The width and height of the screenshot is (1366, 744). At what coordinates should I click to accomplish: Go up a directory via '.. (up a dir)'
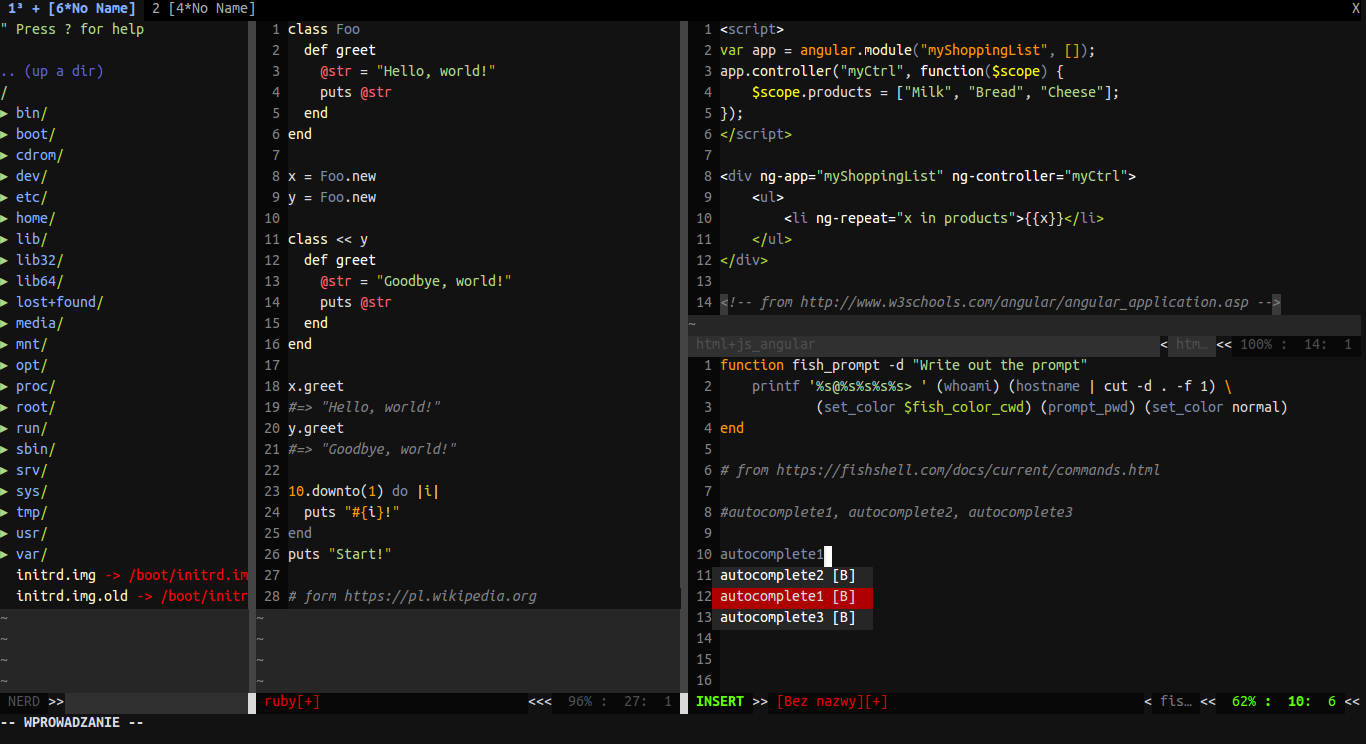click(x=52, y=71)
